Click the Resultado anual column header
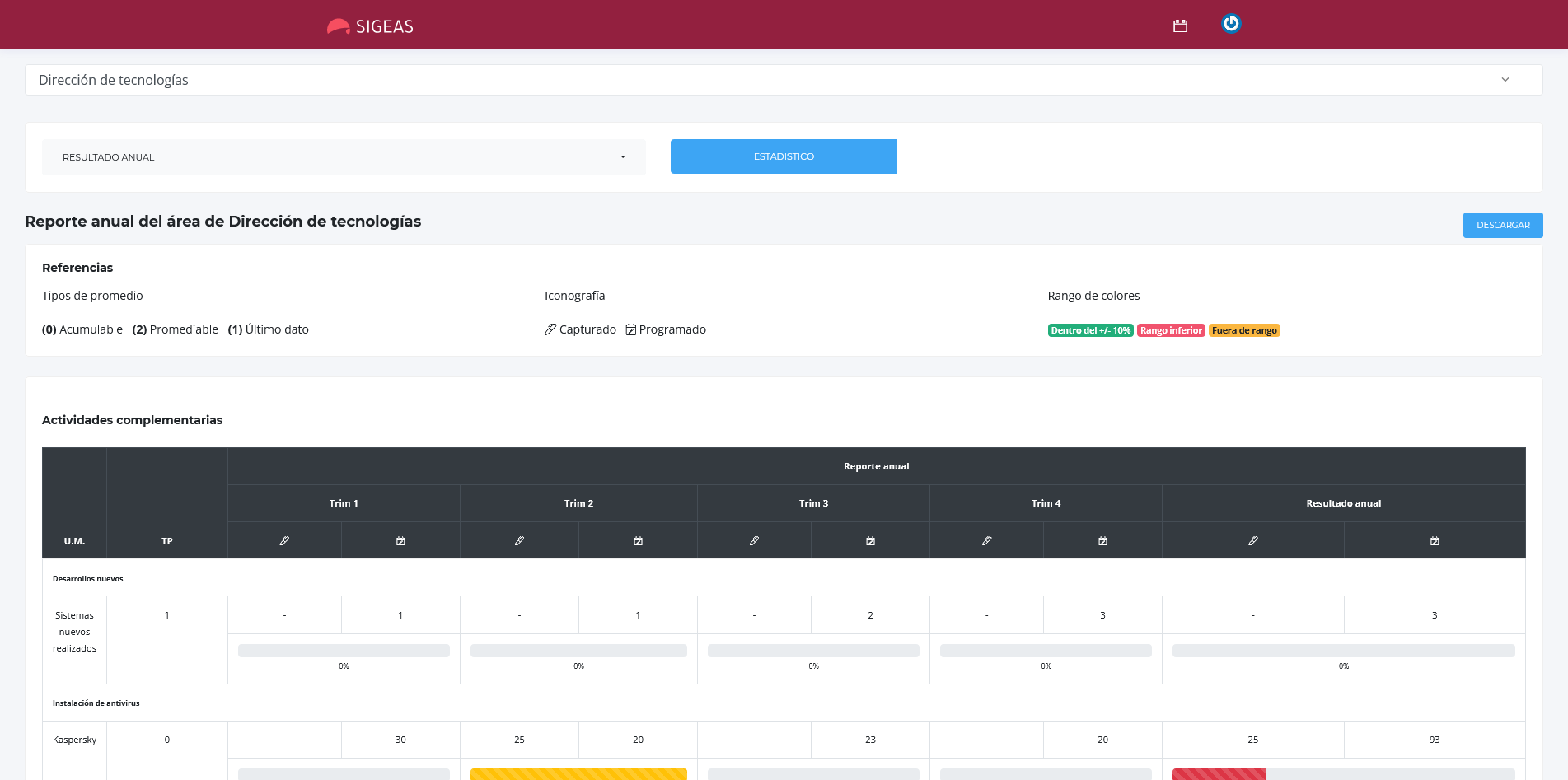Screen dimensions: 1568x780 [x=1343, y=503]
